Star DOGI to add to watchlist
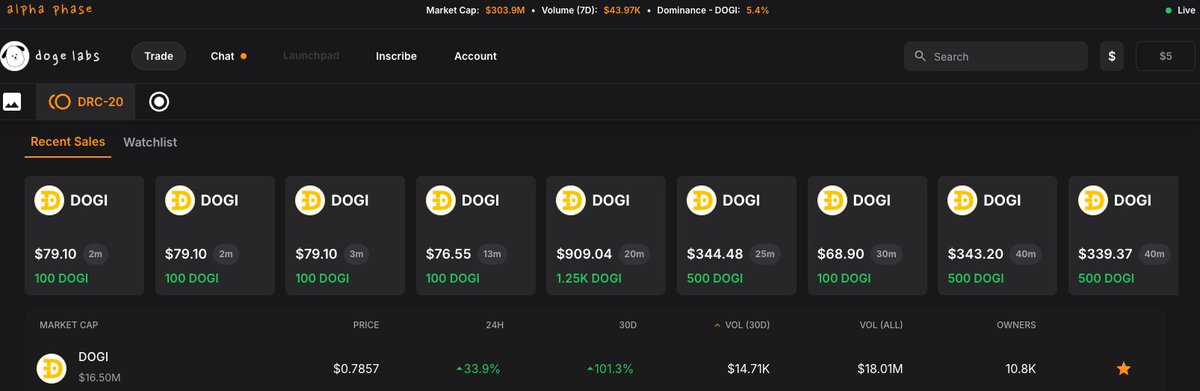Viewport: 1200px width, 391px height. (x=1123, y=369)
